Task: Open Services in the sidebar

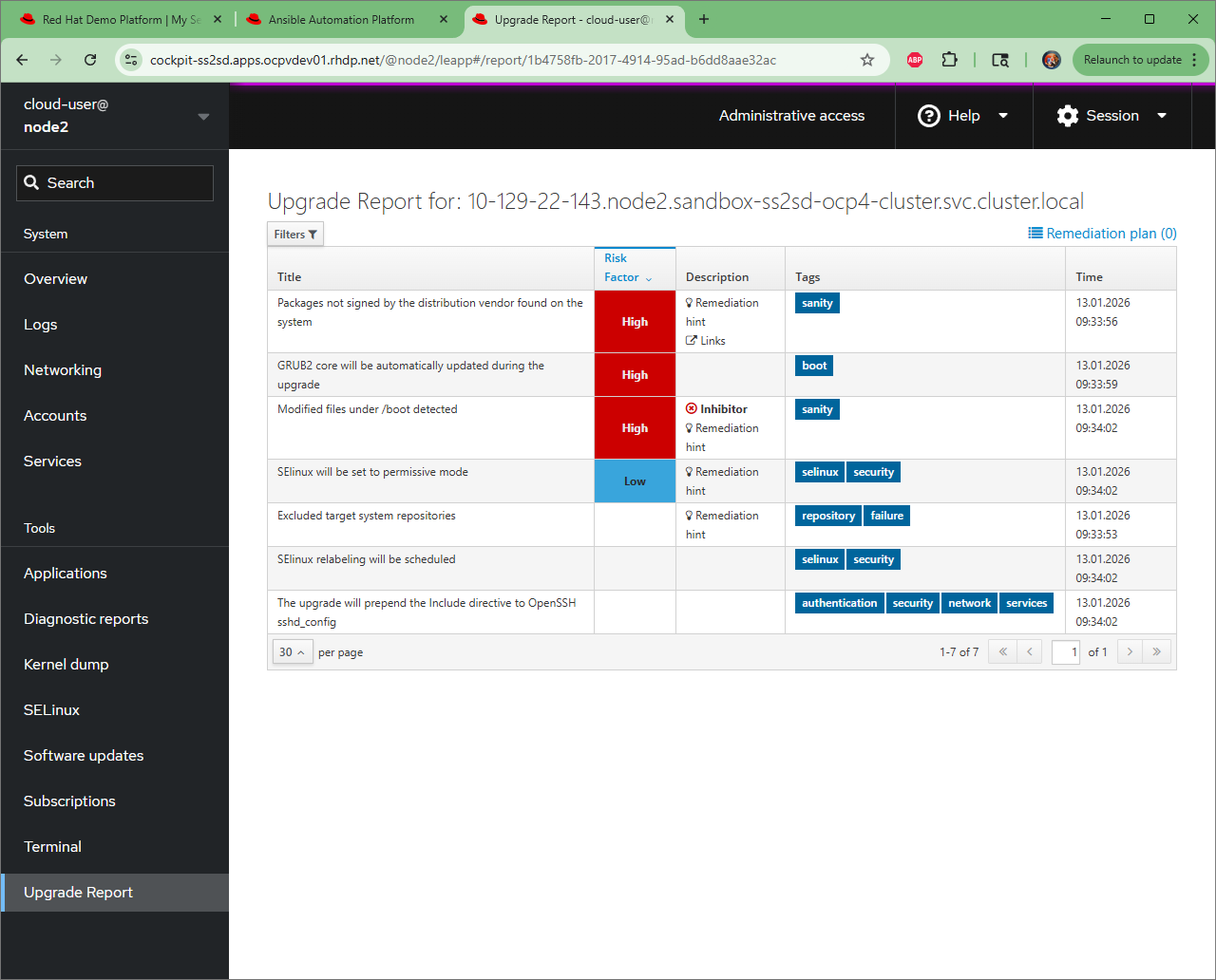Action: 115,462
